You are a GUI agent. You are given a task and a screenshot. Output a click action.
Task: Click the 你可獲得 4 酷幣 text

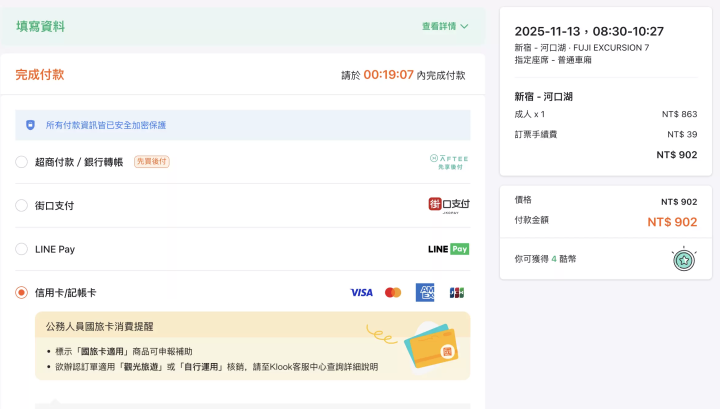coord(545,259)
